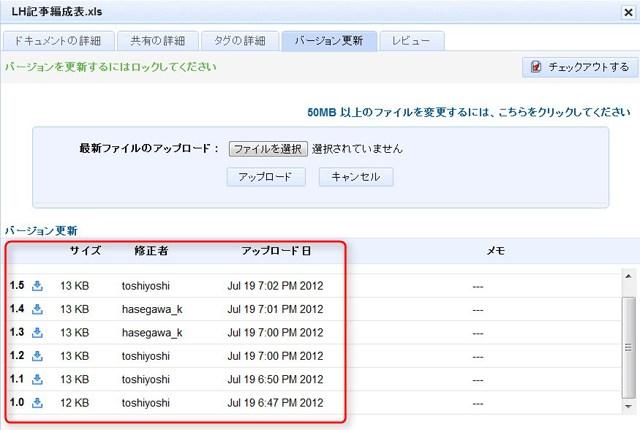This screenshot has height=430, width=640.
Task: Open the ドキュメントの詳細 tab
Action: pos(58,41)
